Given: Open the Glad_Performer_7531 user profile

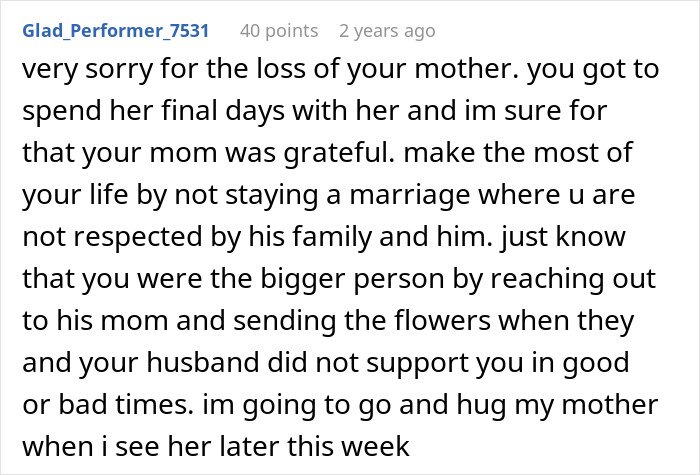Looking at the screenshot, I should click(115, 30).
